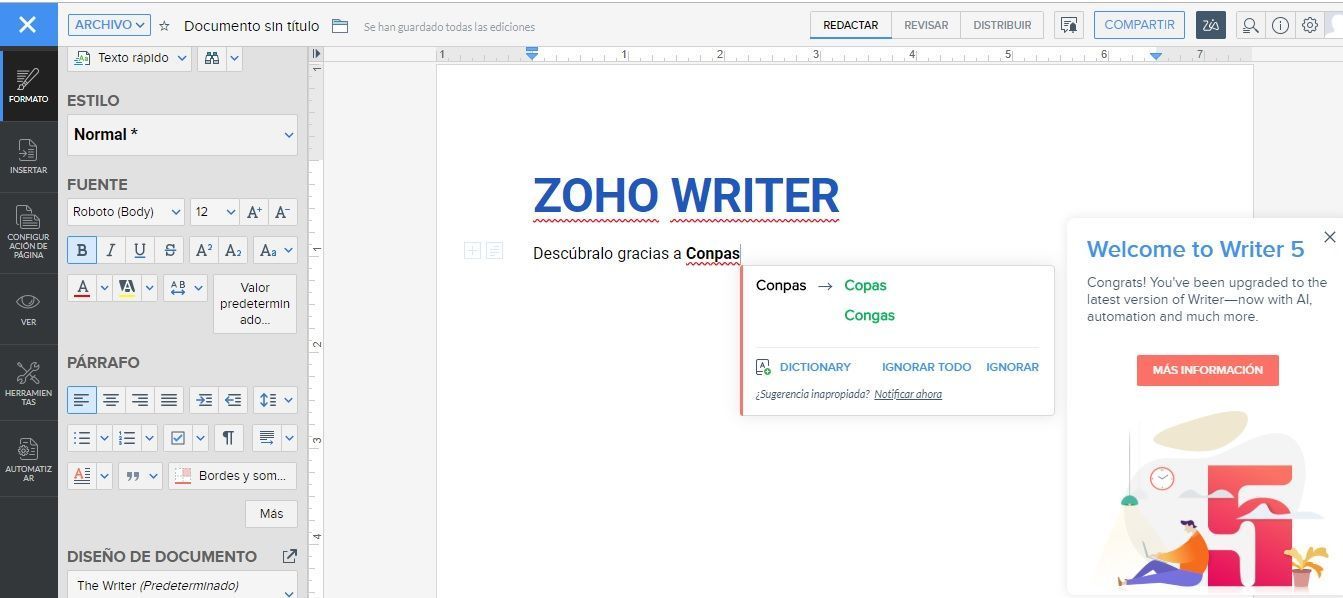Insert a checklist checkbox
This screenshot has height=598, width=1343.
point(178,438)
